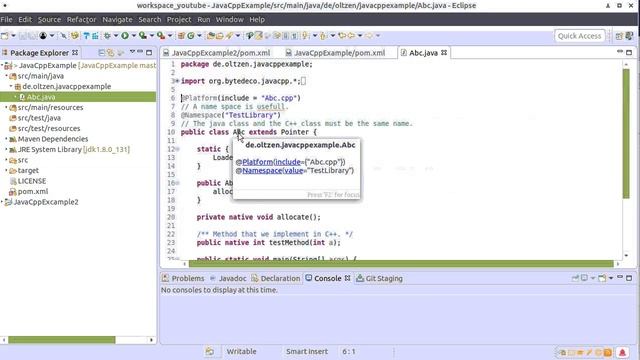Click the Open Perspective icon
This screenshot has width=640, height=360.
(619, 36)
